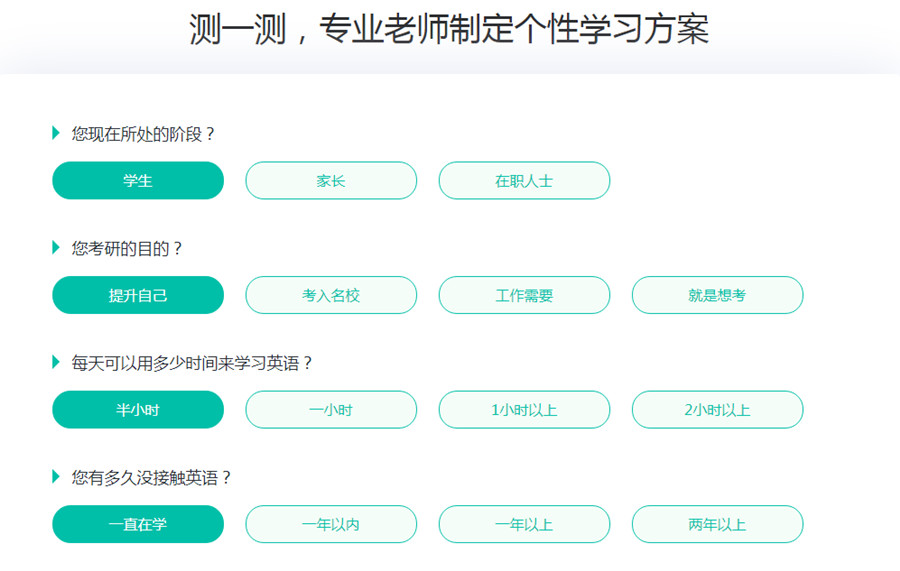Click the page heading 测一测，专业老师制定个性学习方案

pos(449,30)
